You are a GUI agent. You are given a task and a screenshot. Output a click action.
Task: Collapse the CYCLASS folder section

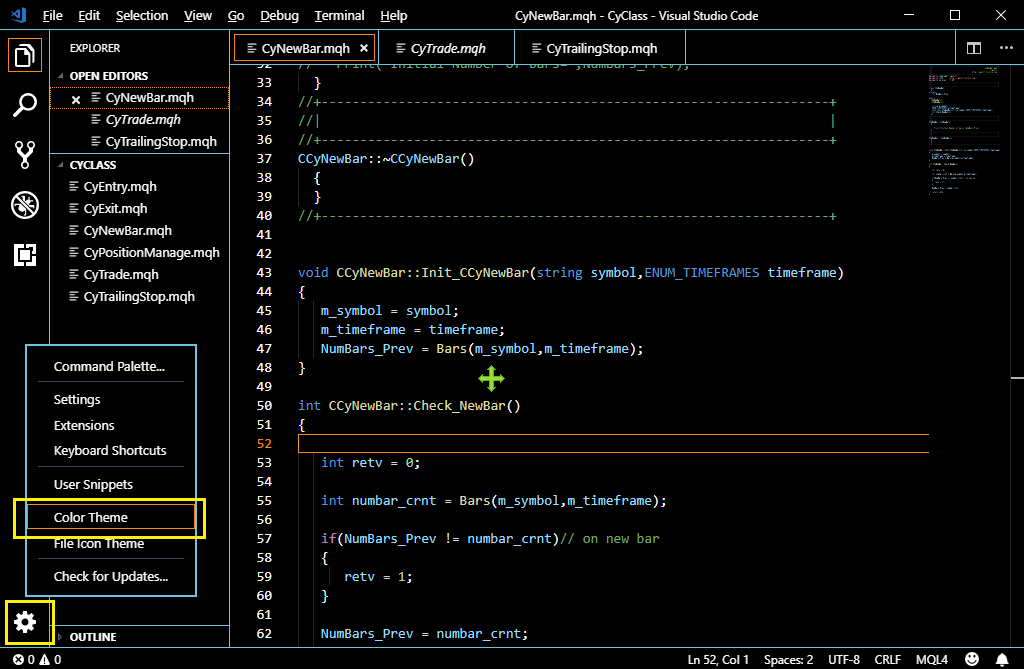click(93, 165)
